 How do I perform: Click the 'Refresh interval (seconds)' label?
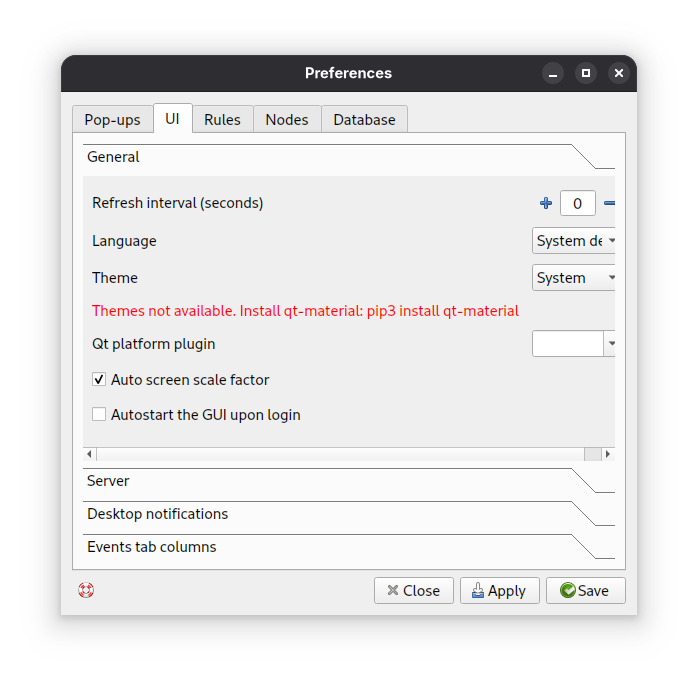(178, 203)
